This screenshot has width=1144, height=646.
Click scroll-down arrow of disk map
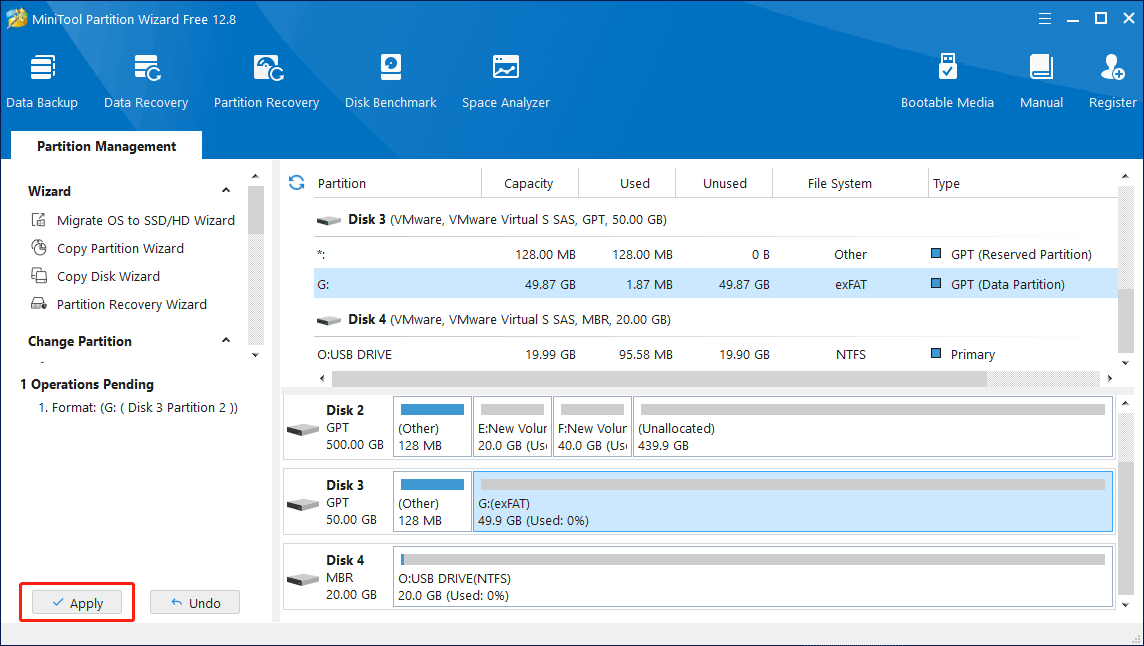click(1125, 604)
